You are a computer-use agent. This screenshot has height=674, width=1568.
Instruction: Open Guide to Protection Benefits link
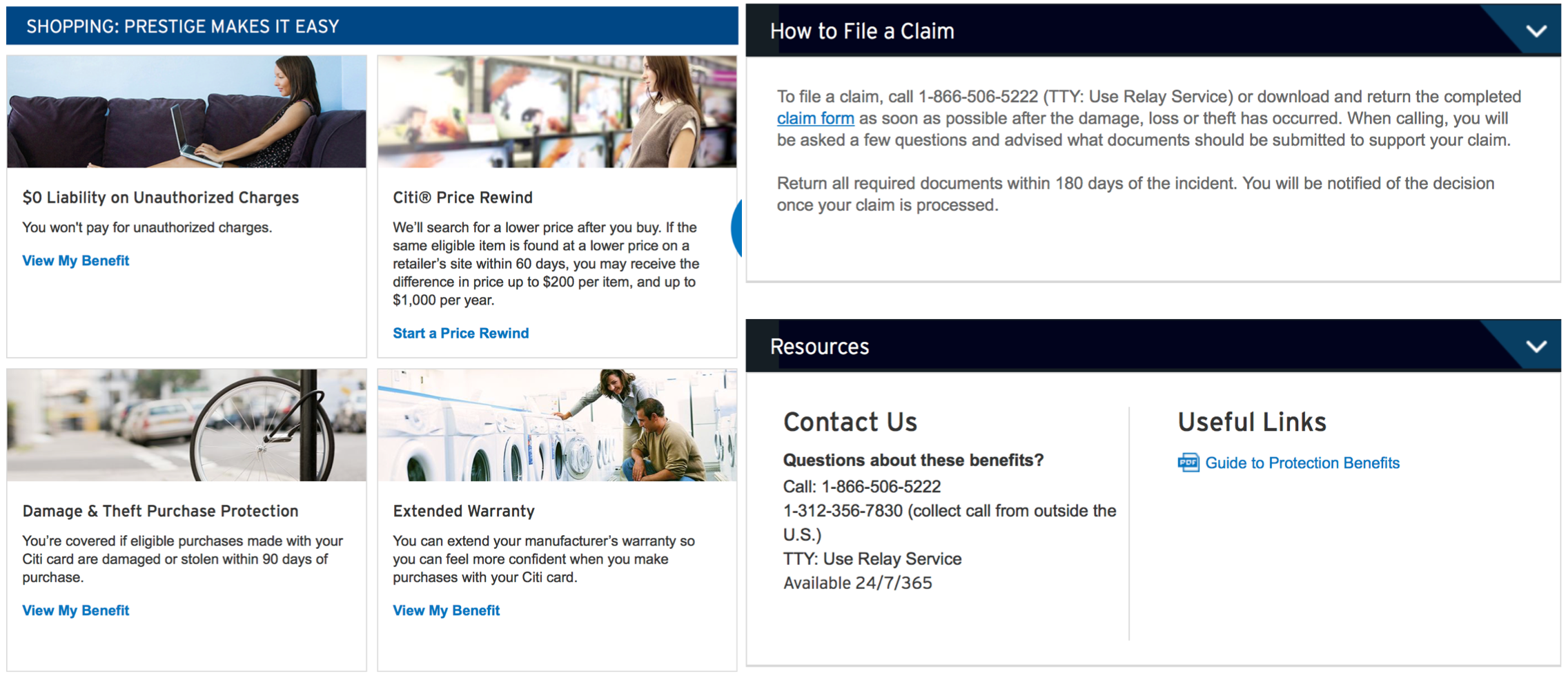click(x=1302, y=463)
